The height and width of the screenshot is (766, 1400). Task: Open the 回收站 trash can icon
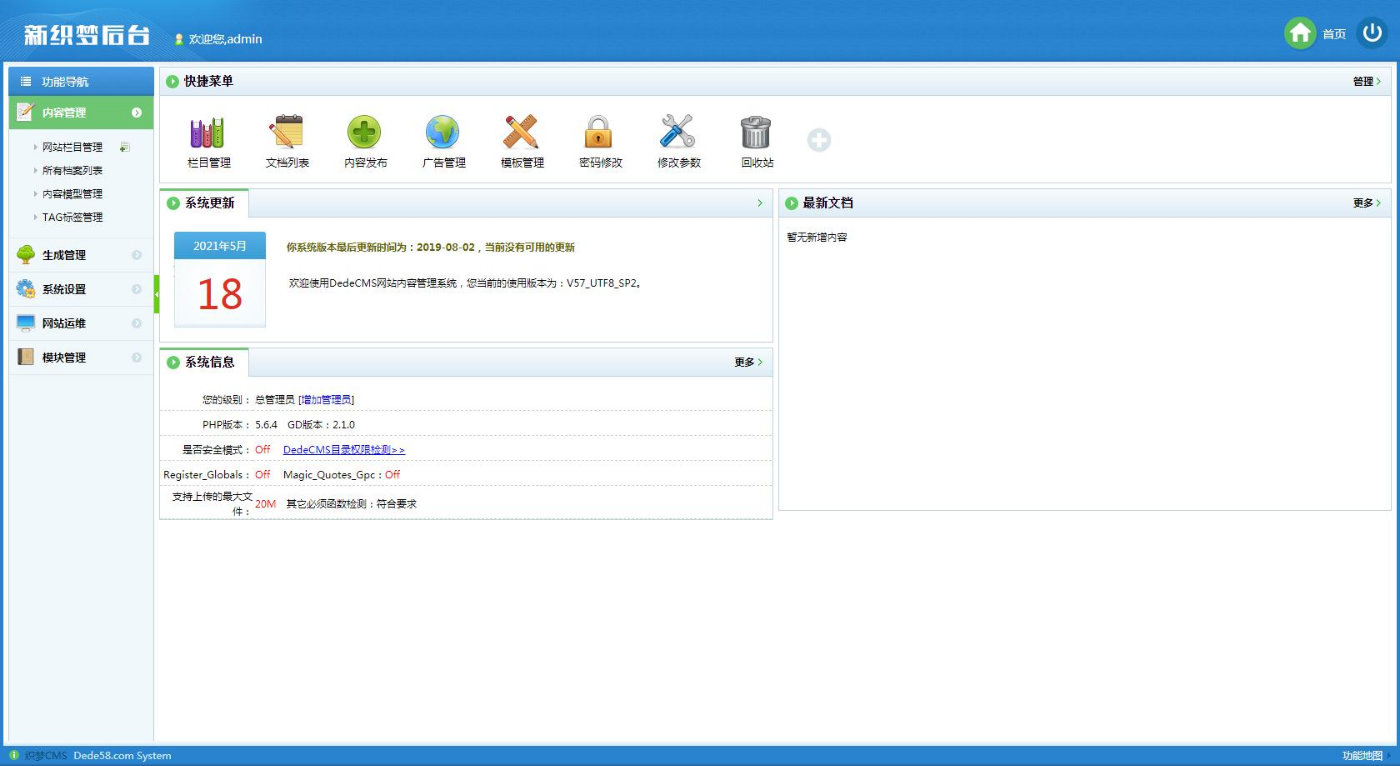click(756, 133)
